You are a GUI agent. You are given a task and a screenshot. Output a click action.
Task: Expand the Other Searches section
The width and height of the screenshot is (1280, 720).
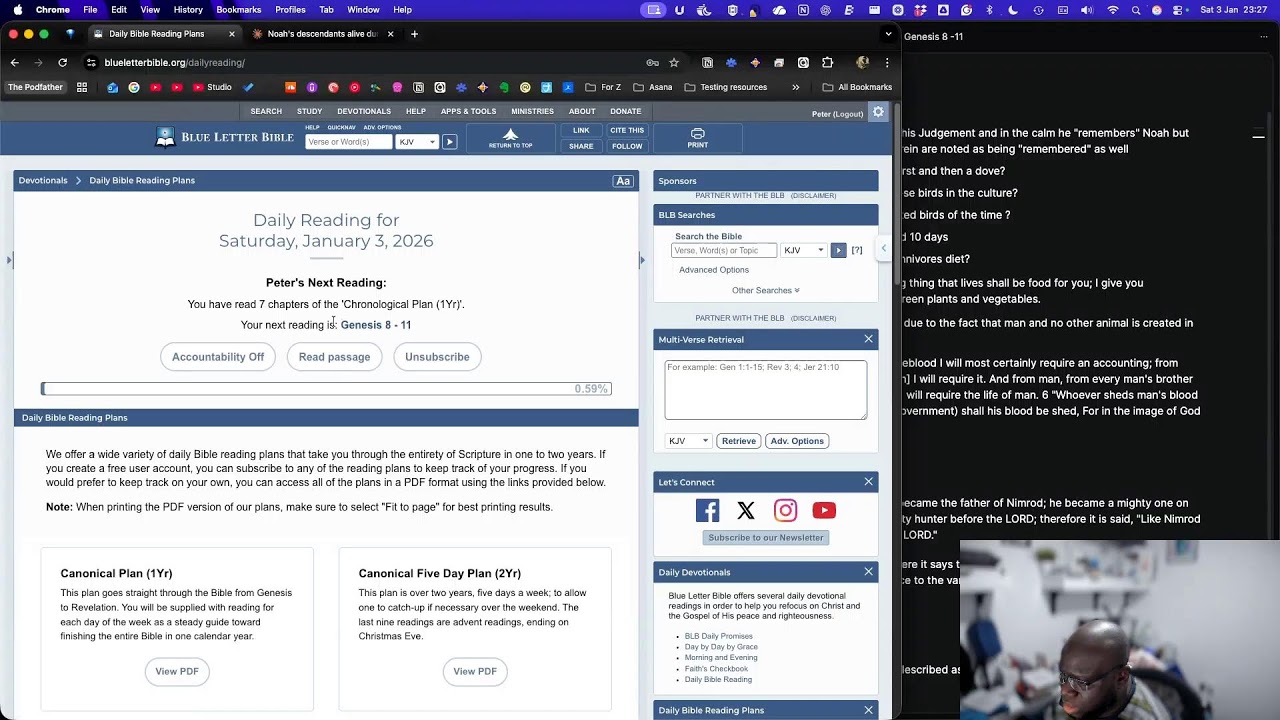point(765,291)
